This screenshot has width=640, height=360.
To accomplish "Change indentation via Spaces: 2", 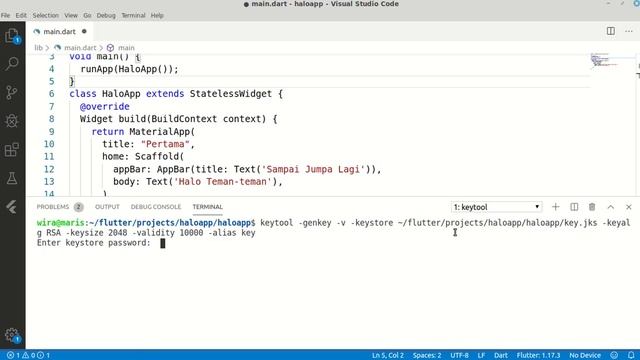I will [427, 355].
